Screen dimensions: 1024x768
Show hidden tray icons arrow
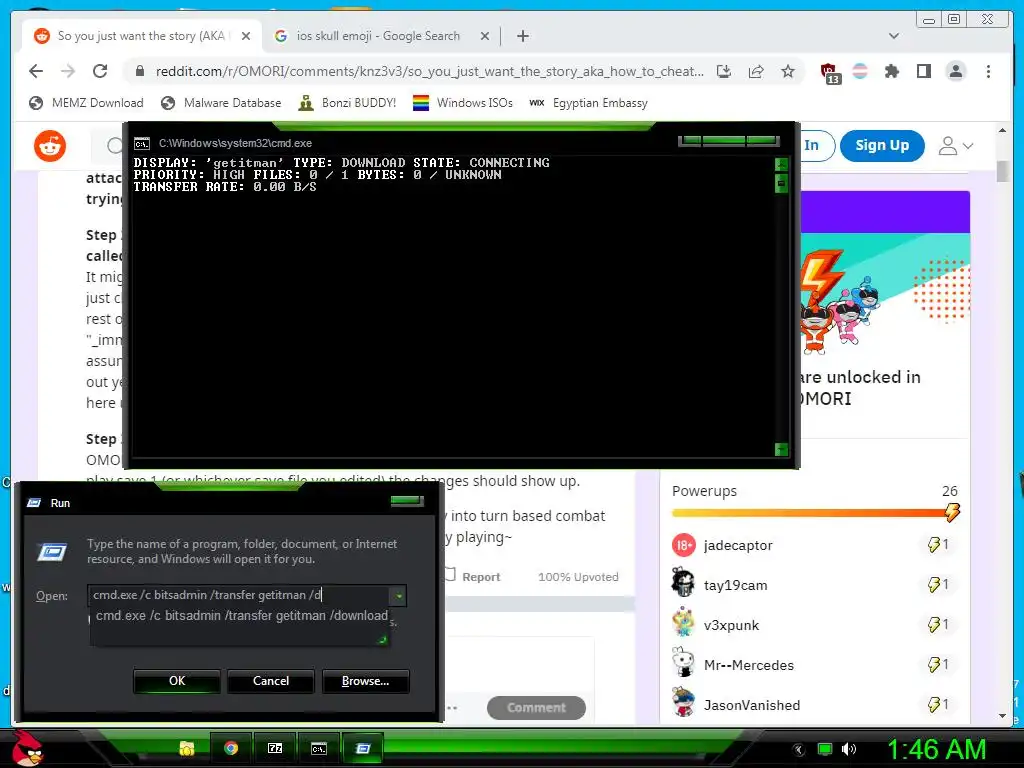(x=799, y=749)
